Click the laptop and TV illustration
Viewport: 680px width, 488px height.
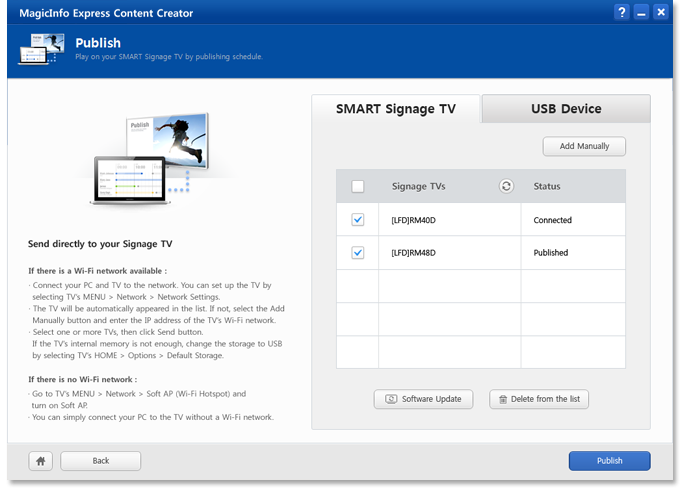click(151, 159)
